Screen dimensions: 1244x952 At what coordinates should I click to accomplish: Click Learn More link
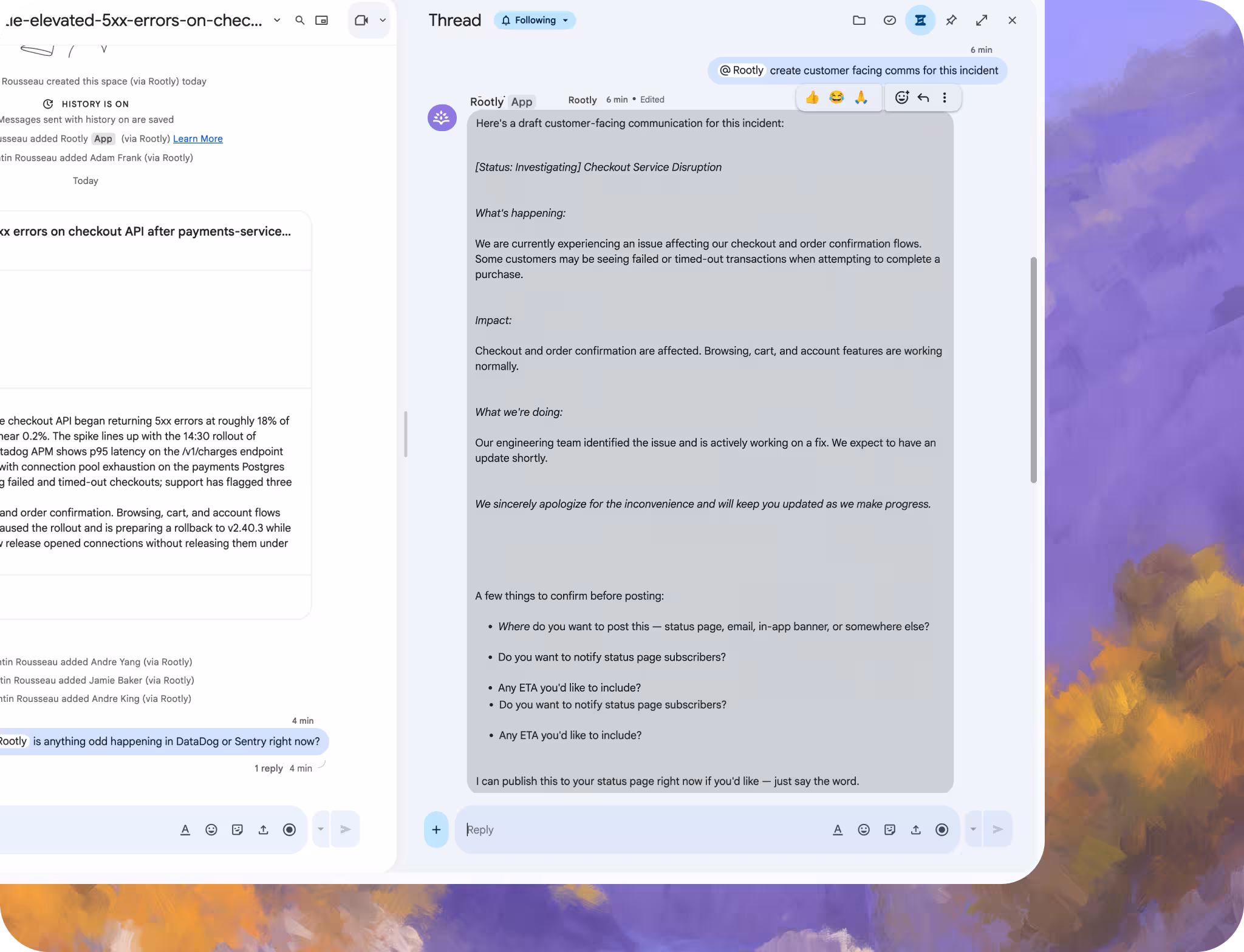(198, 138)
